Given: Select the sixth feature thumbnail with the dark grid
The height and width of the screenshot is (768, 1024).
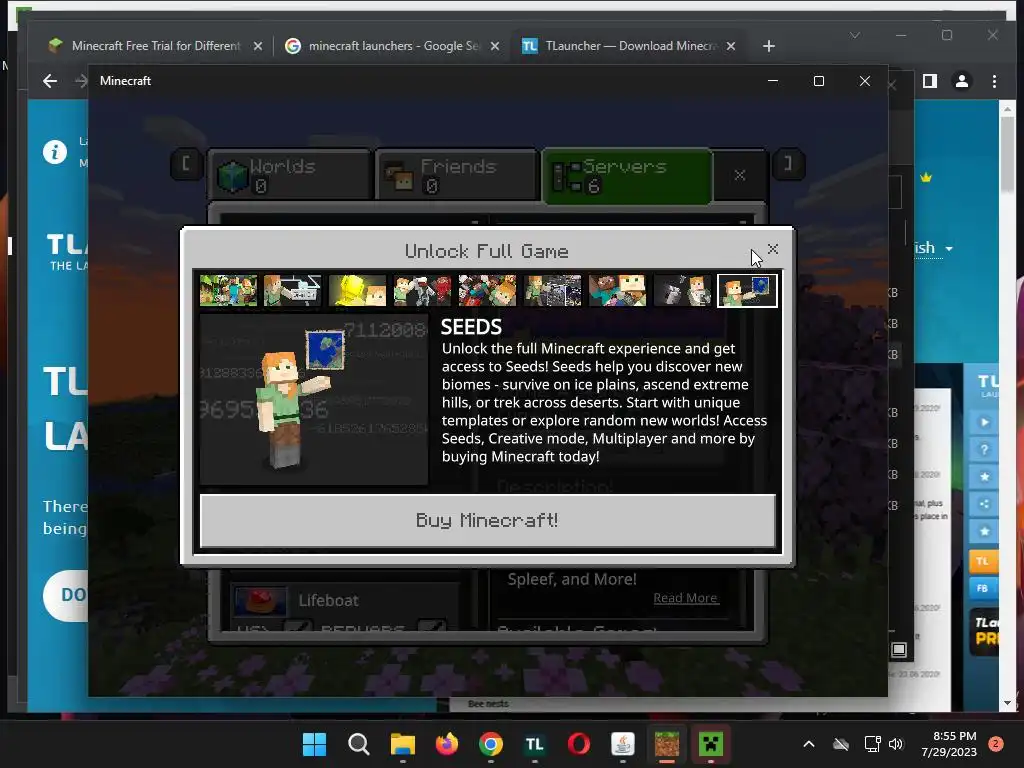Looking at the screenshot, I should point(552,290).
